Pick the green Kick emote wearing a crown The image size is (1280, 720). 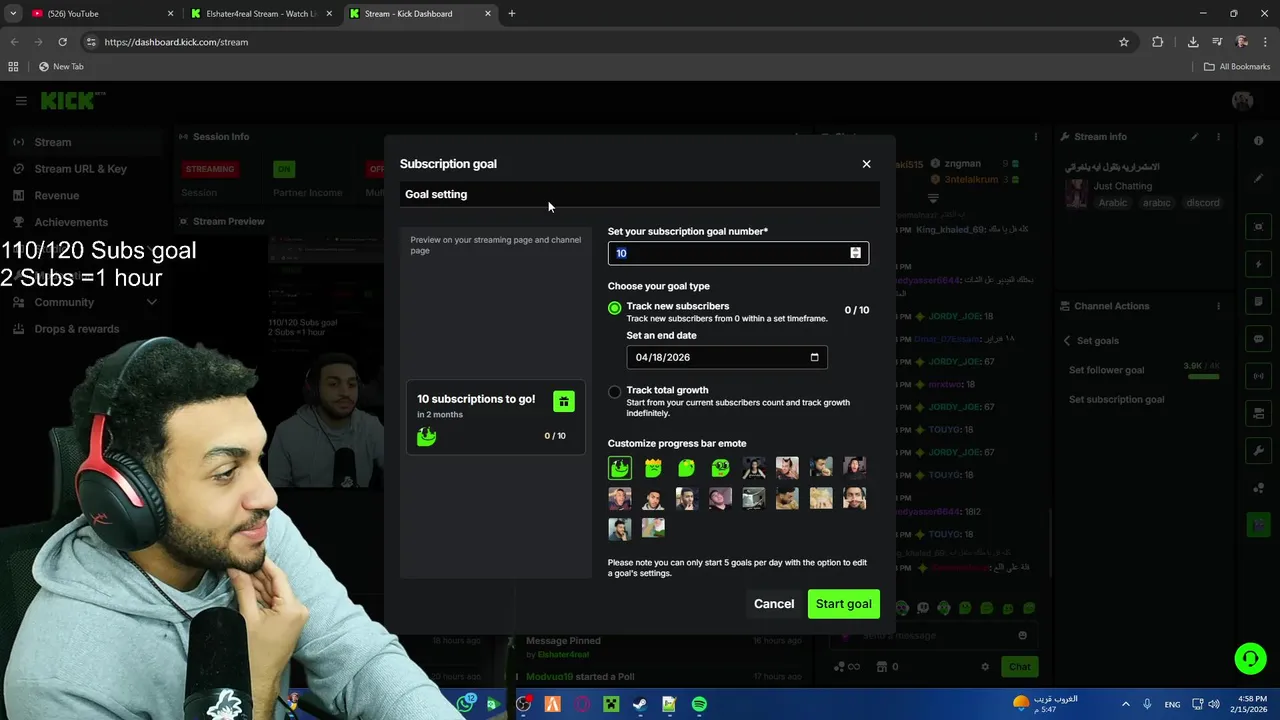(x=653, y=467)
